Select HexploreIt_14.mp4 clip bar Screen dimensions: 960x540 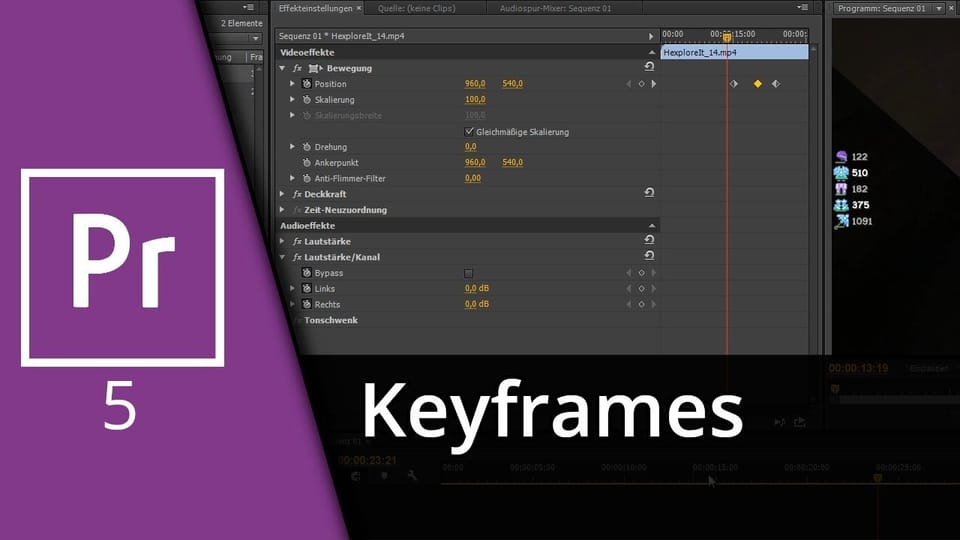tap(735, 53)
